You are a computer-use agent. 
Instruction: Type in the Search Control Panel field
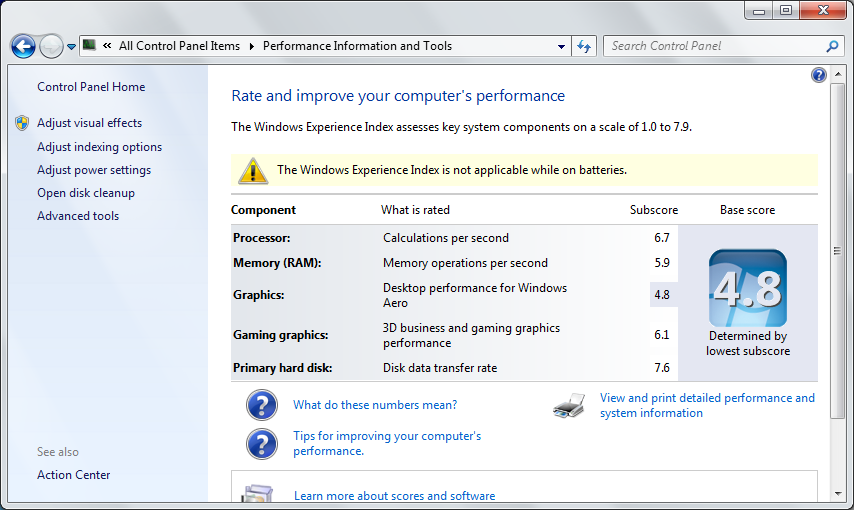click(x=715, y=46)
